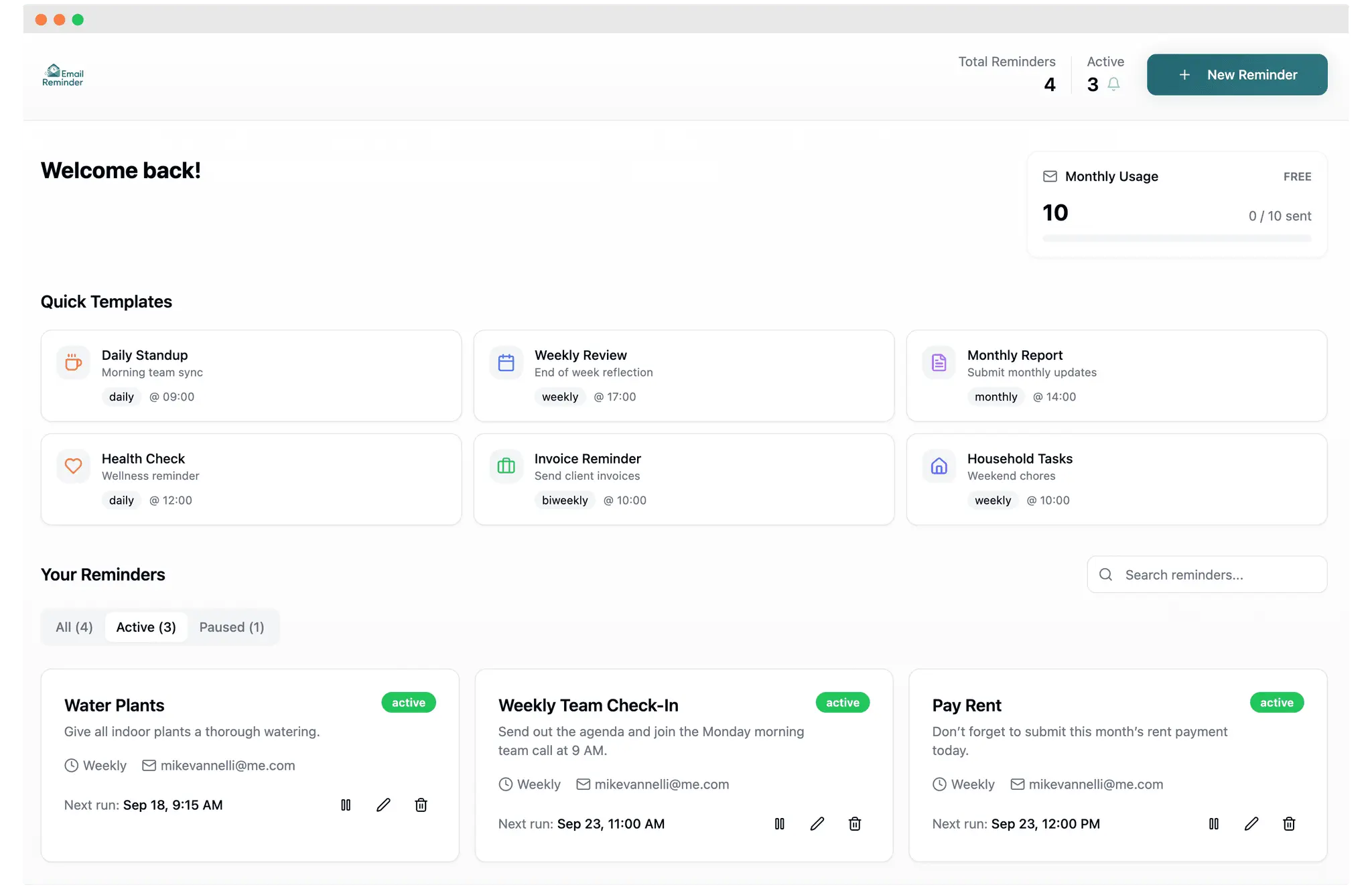This screenshot has height=889, width=1372.
Task: Click the Email Reminder logo
Action: click(x=63, y=75)
